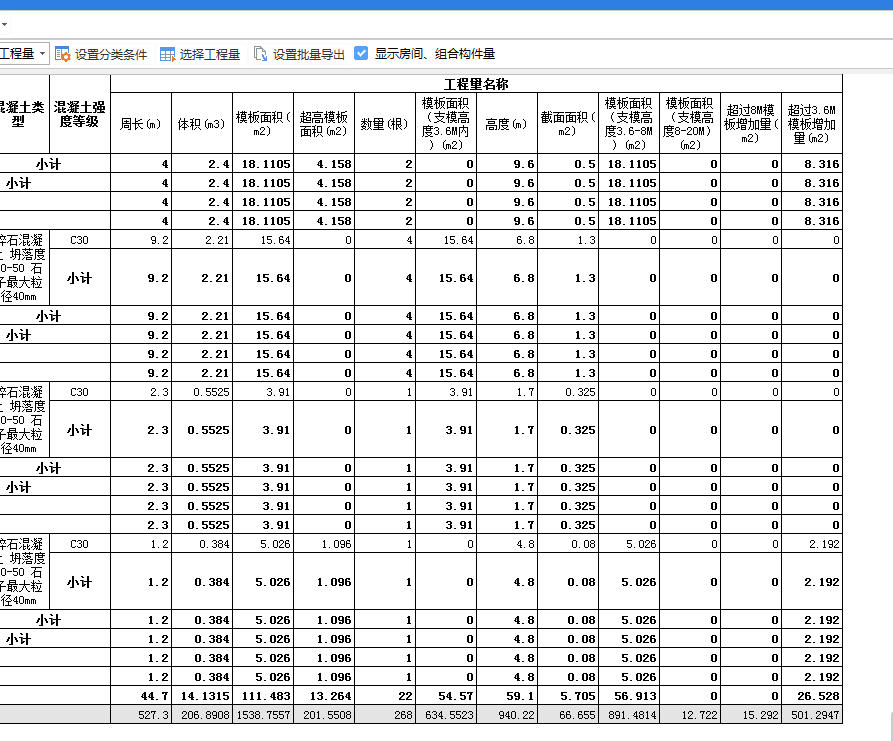The width and height of the screenshot is (893, 741).
Task: Select the subtotal cell 56.913
Action: pos(628,696)
